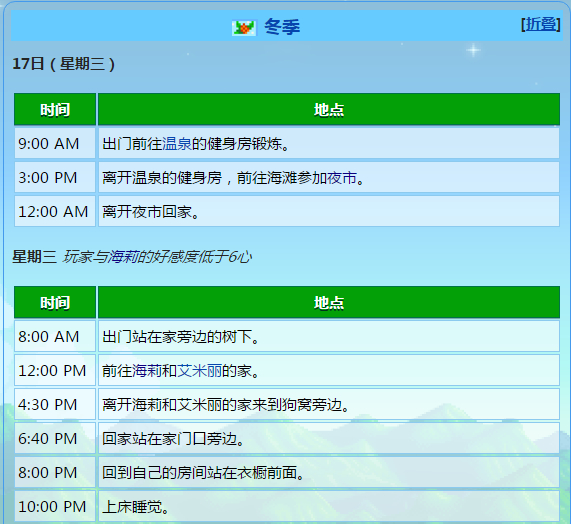Click the 17日（星期三）heading
The height and width of the screenshot is (524, 571).
tap(64, 64)
